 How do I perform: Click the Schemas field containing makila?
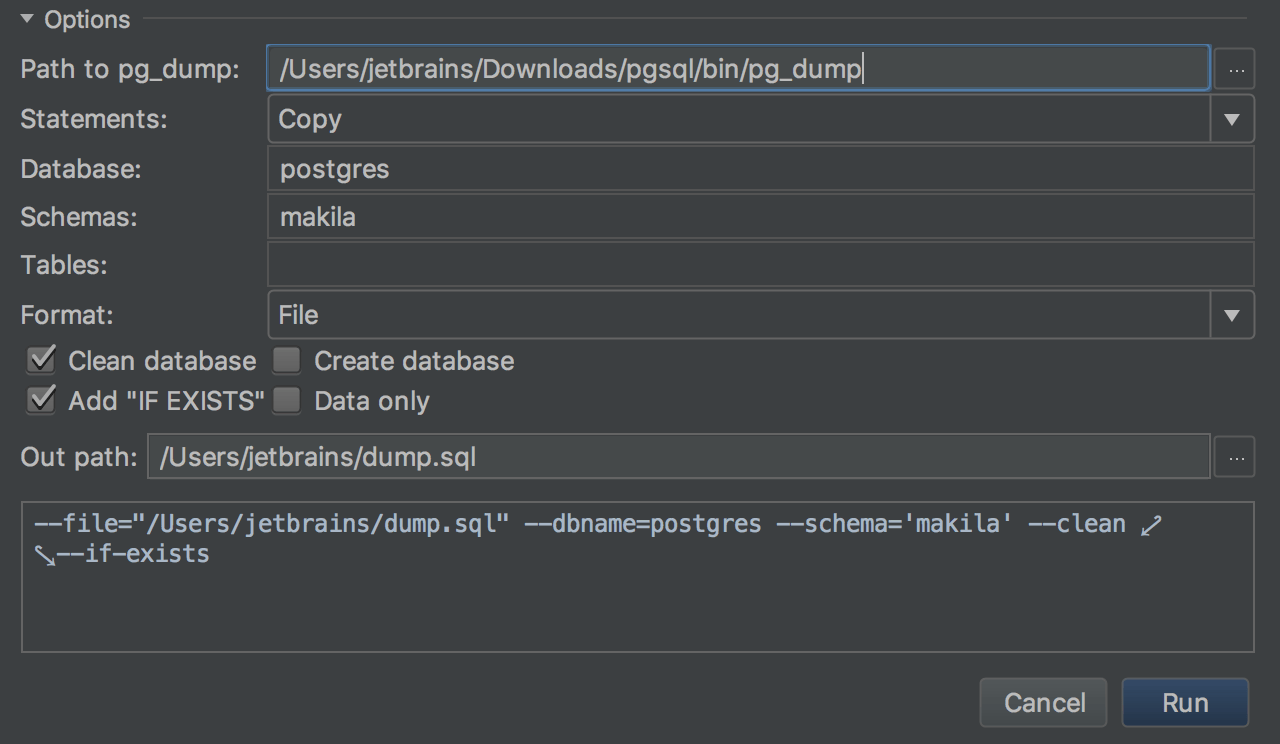click(760, 217)
